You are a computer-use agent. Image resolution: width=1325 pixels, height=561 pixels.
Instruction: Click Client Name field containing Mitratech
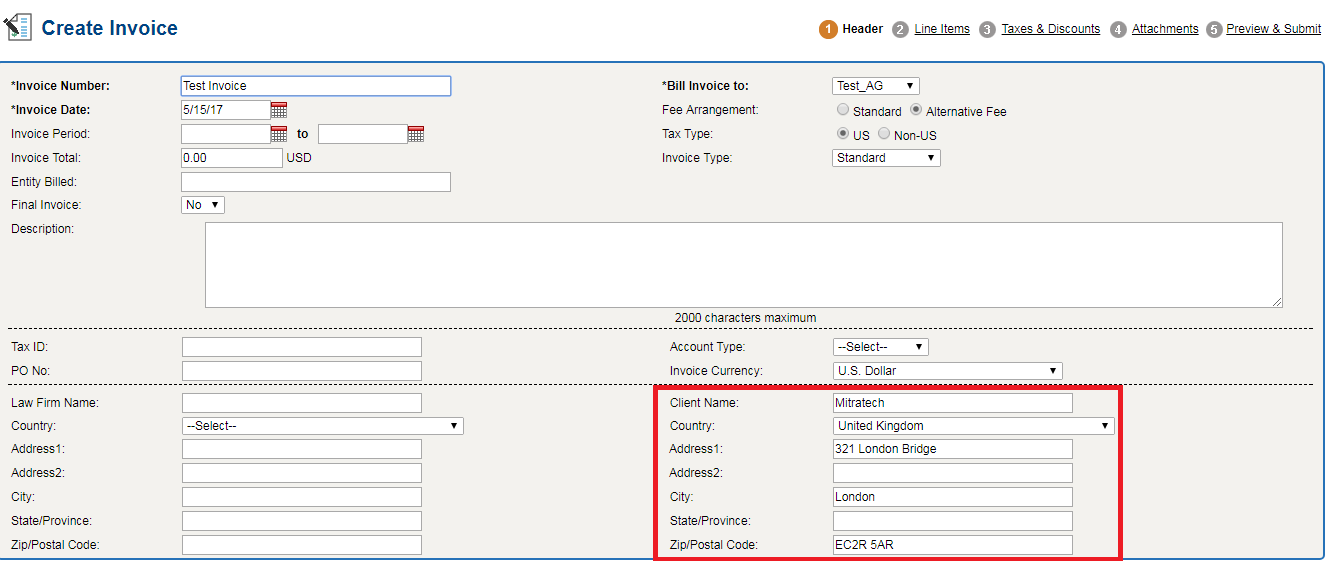(953, 403)
